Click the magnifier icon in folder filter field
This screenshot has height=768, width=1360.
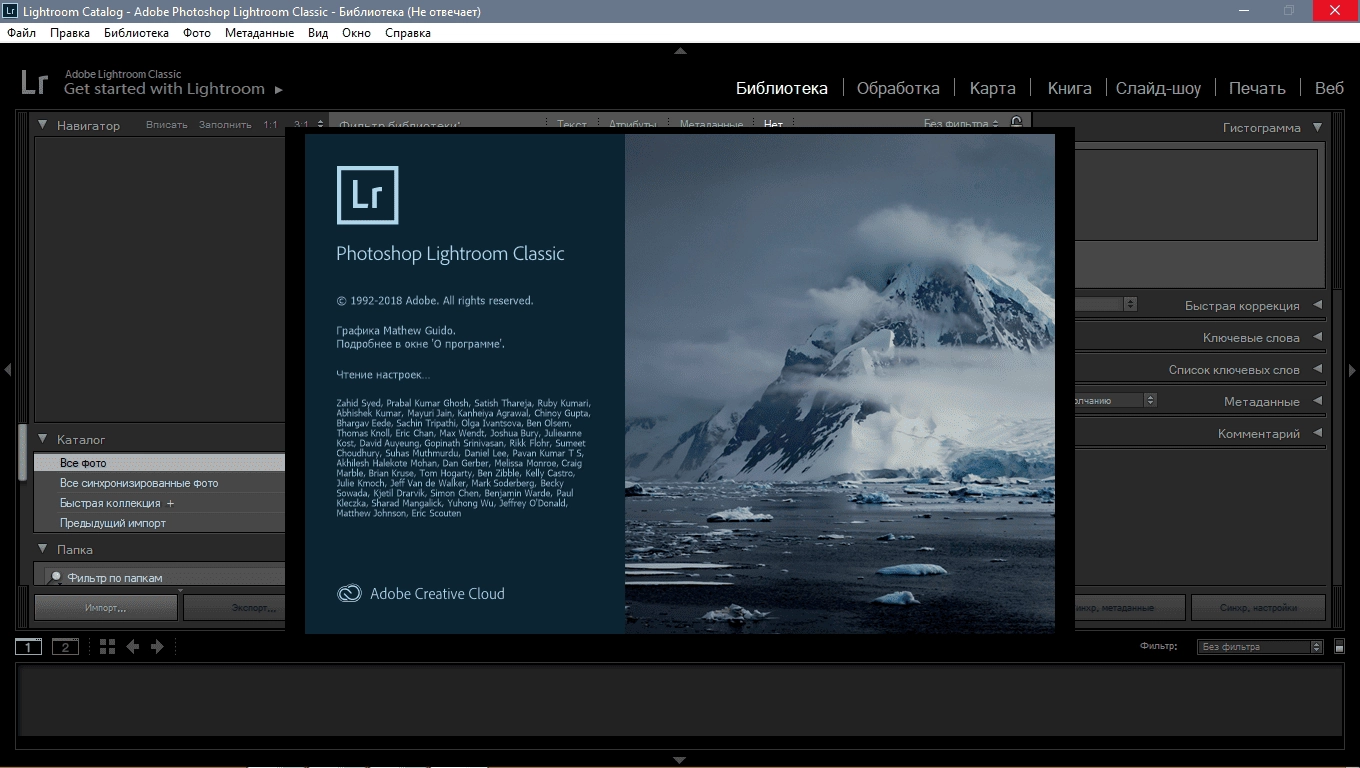56,577
